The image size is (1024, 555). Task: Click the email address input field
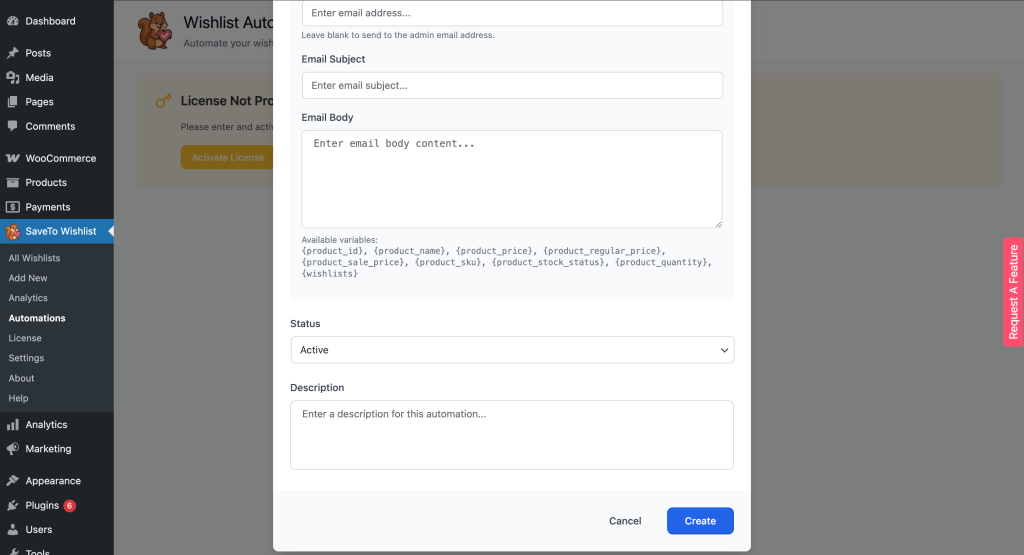click(x=511, y=13)
